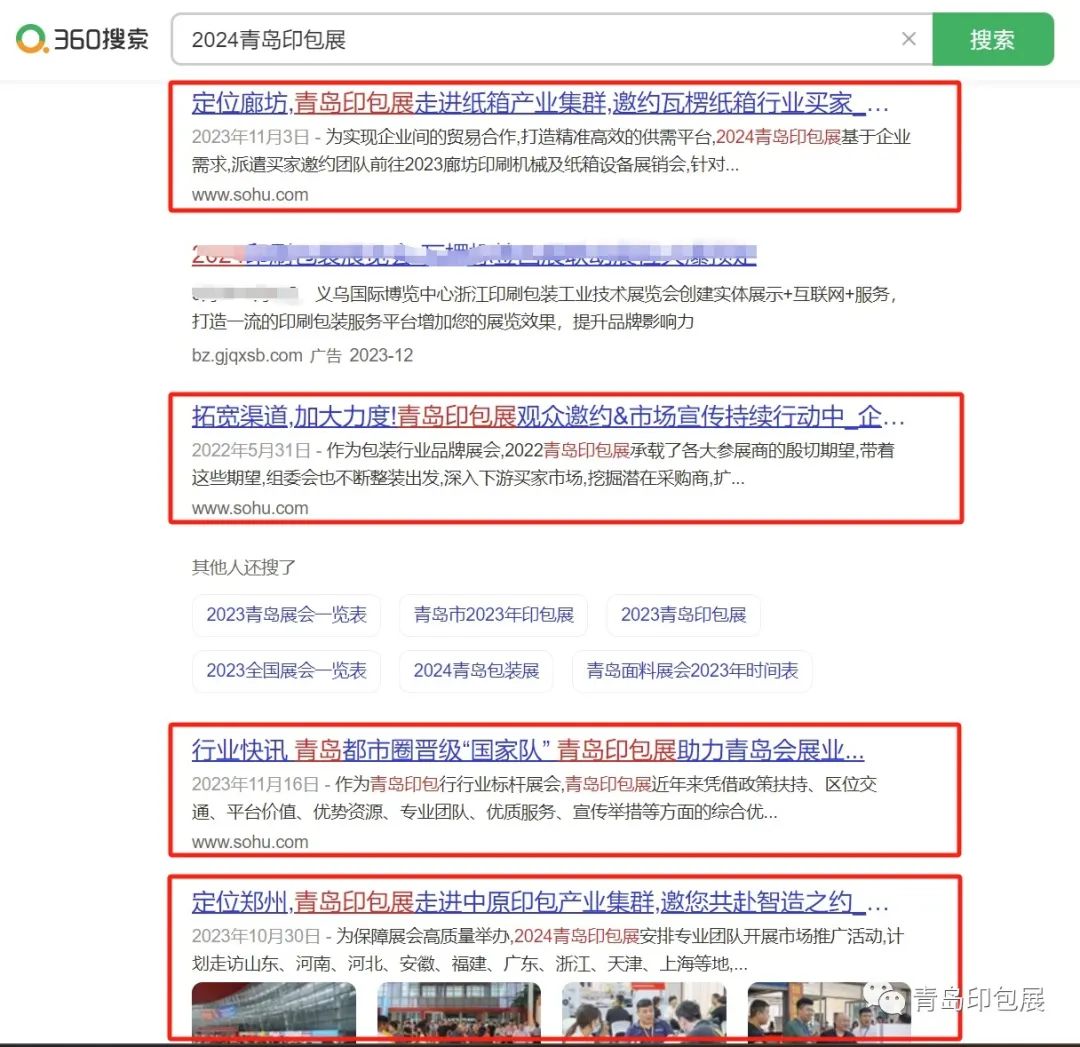The width and height of the screenshot is (1080, 1047).
Task: Open the 拓宽渠道,加大力度 result title
Action: (x=547, y=416)
